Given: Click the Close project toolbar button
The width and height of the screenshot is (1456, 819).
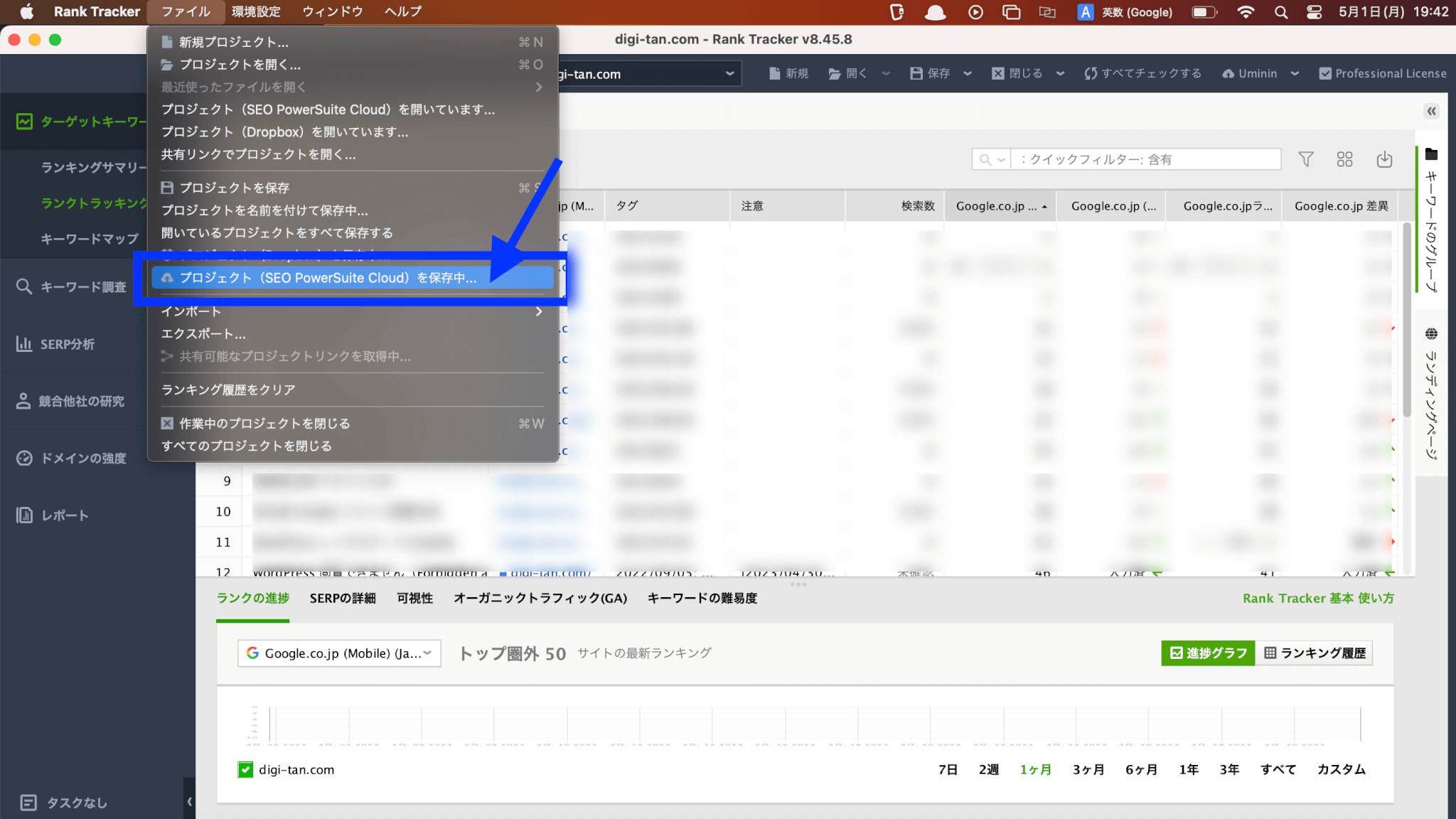Looking at the screenshot, I should 1017,73.
